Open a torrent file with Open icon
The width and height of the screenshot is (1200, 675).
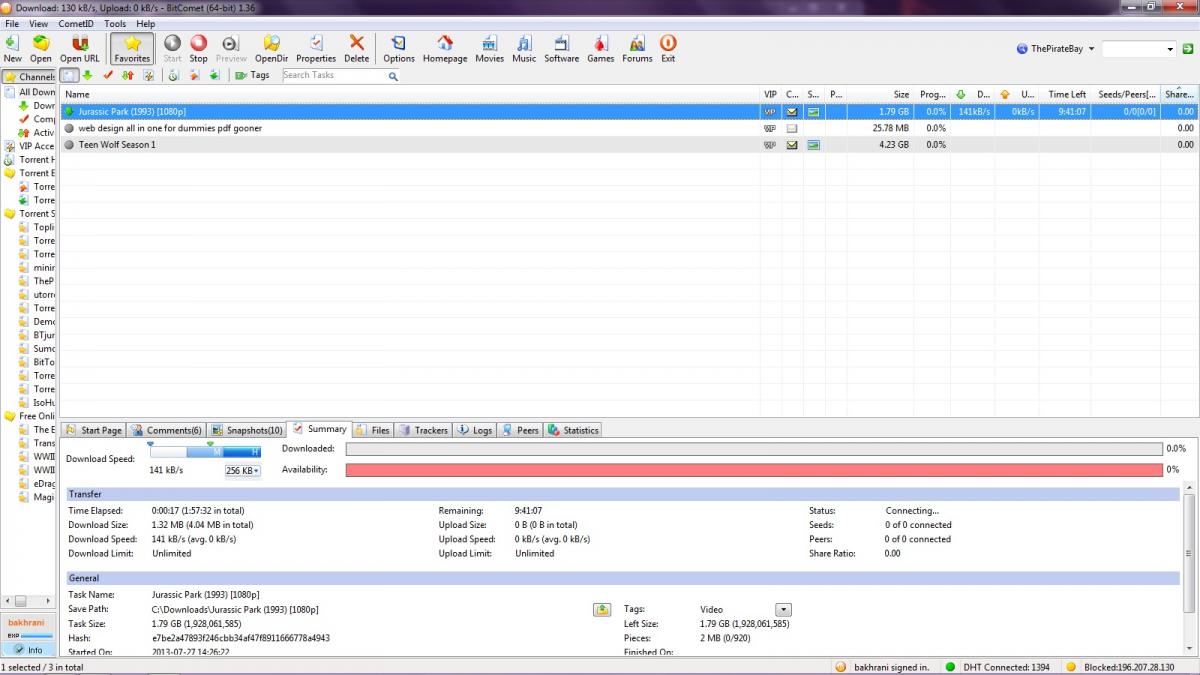coord(41,48)
